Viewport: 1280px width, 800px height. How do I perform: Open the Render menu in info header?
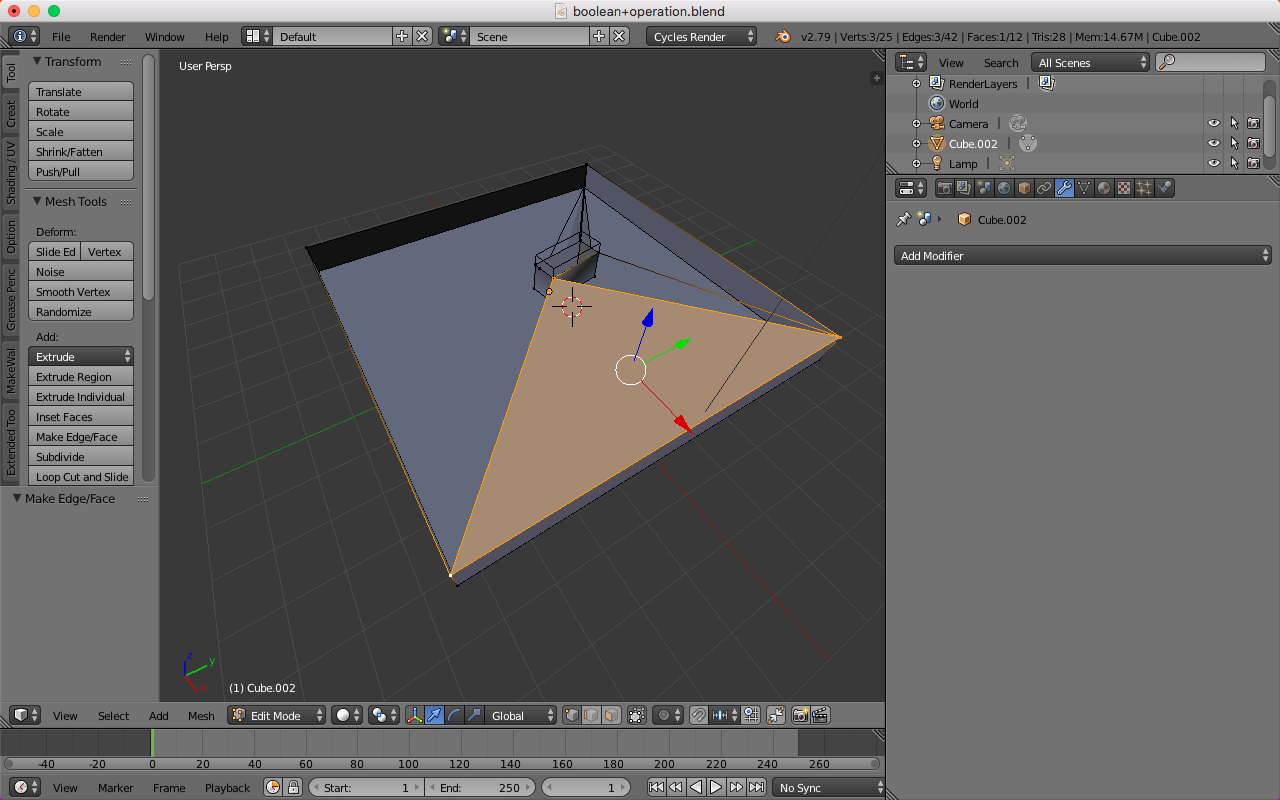(x=108, y=36)
